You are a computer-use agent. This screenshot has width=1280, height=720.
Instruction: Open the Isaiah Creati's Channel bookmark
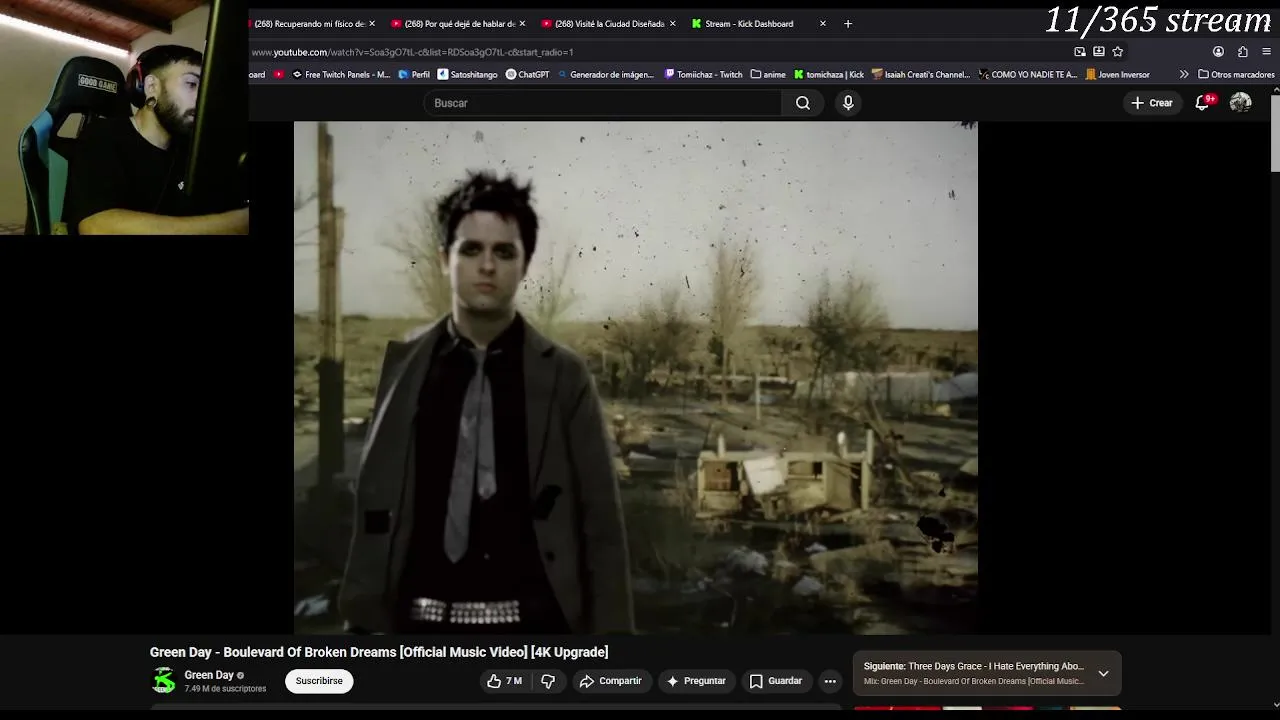pos(921,74)
